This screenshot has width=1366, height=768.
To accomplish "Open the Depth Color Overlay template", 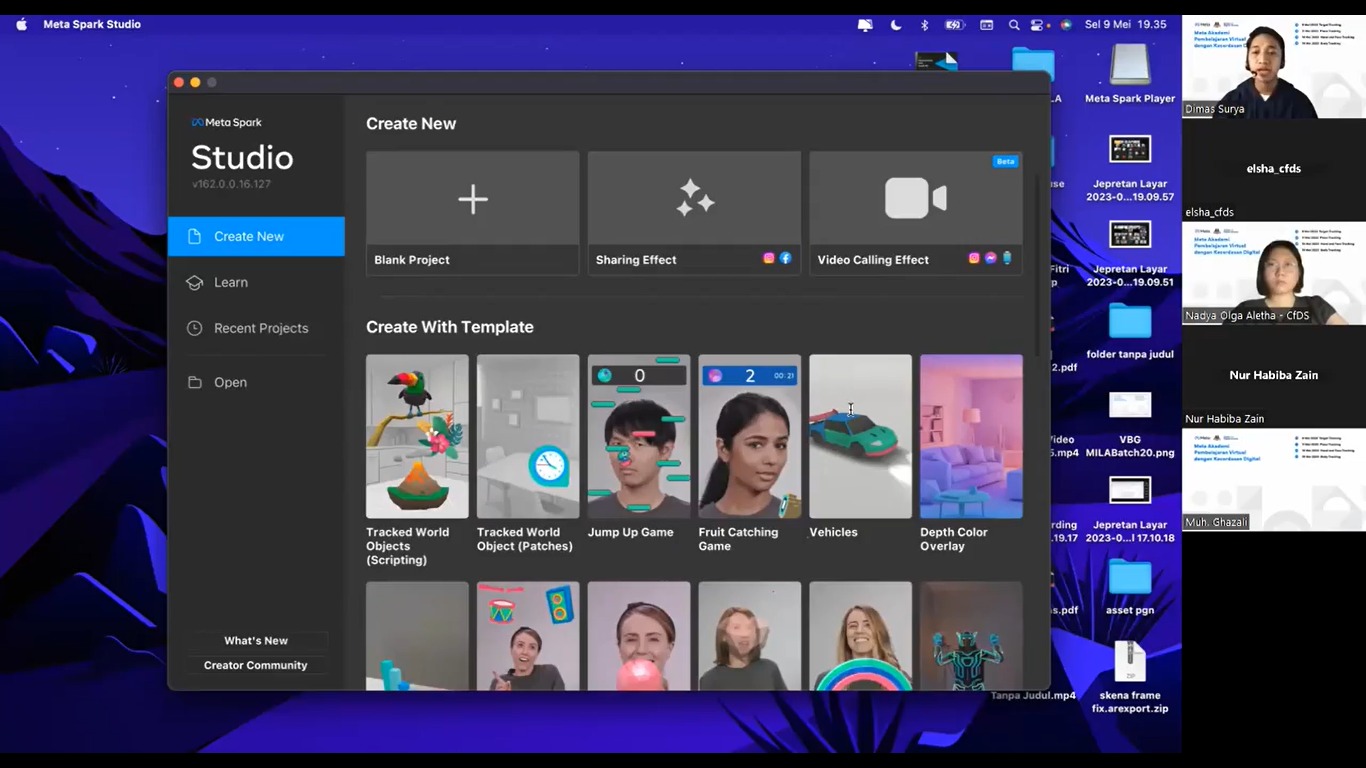I will 970,436.
